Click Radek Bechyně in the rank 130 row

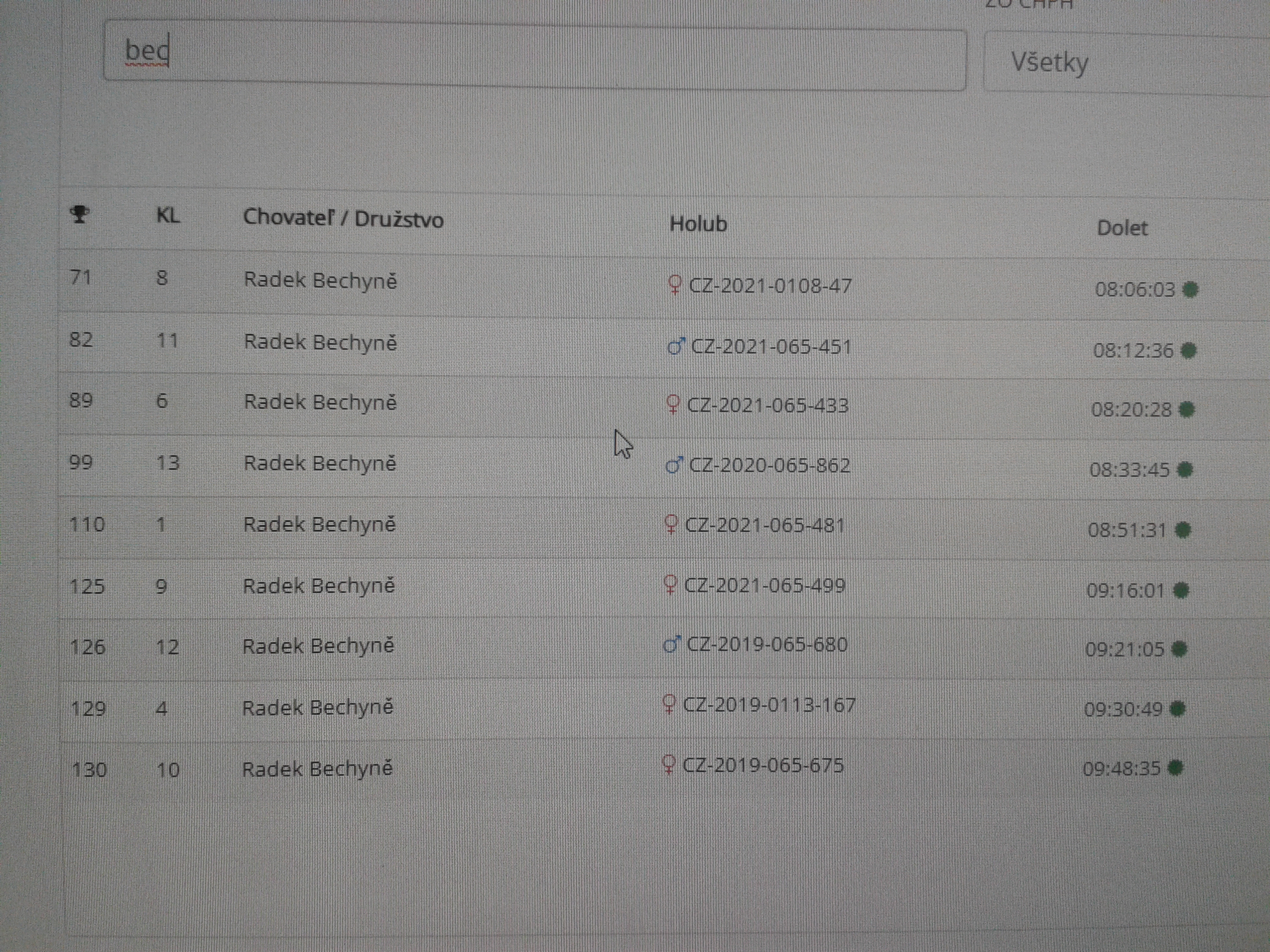coord(317,769)
